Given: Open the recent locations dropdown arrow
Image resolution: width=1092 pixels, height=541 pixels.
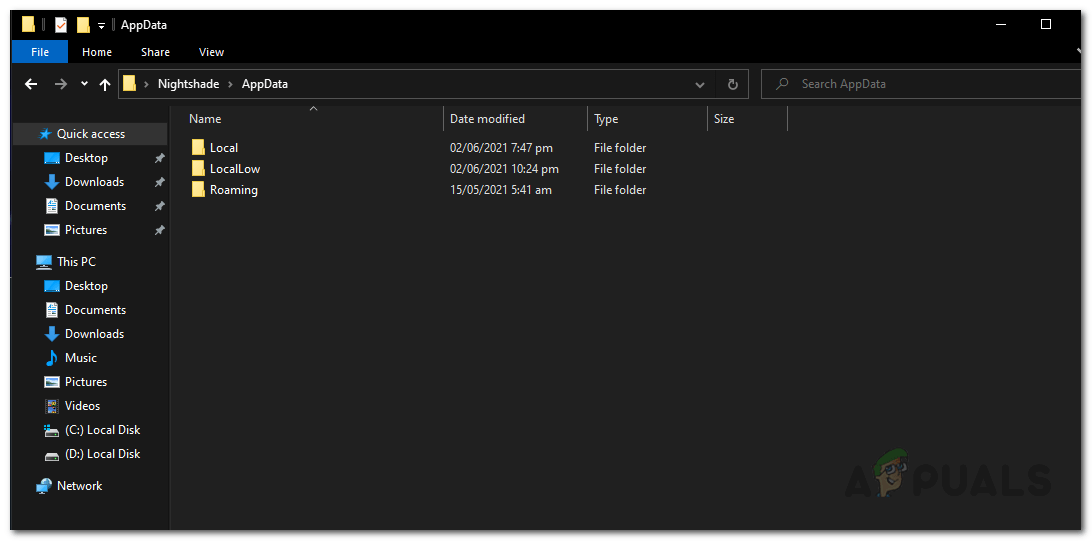Looking at the screenshot, I should click(x=84, y=84).
